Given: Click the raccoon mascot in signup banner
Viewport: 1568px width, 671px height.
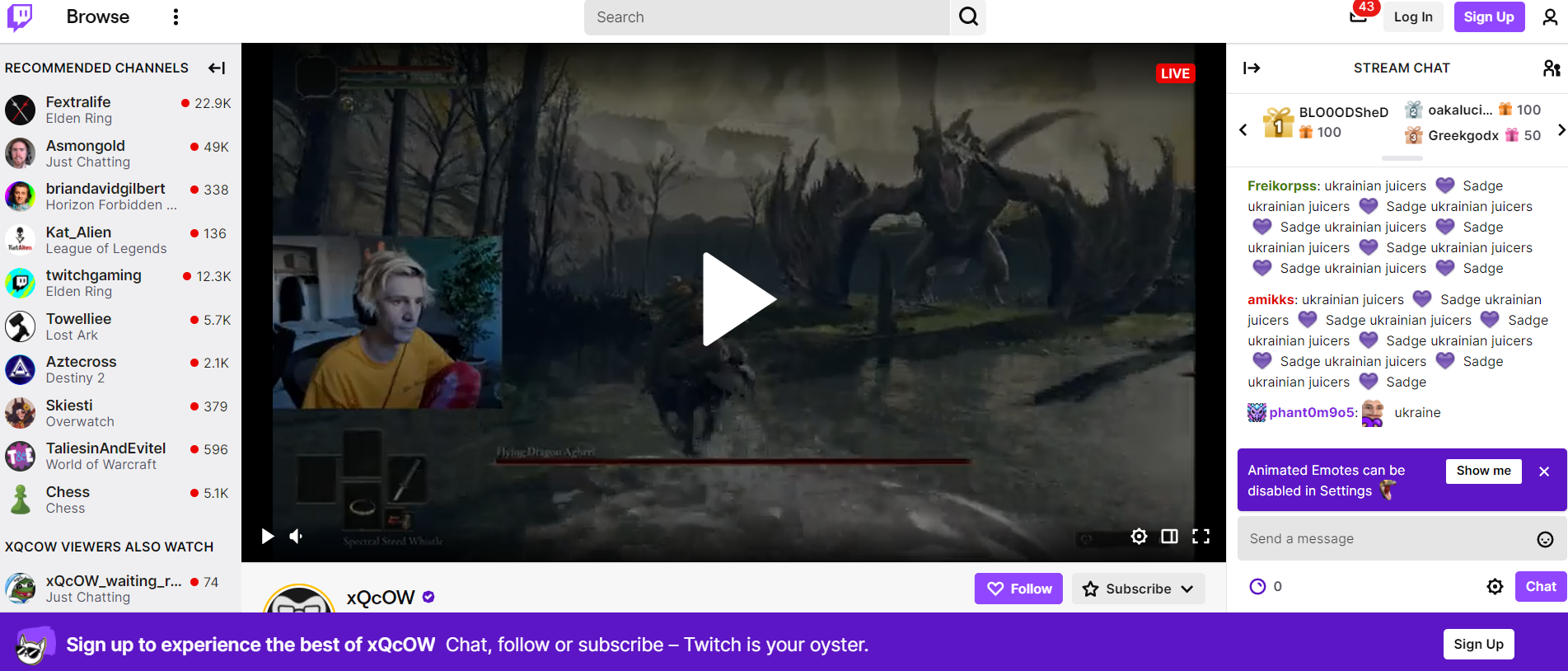Looking at the screenshot, I should click(x=33, y=645).
